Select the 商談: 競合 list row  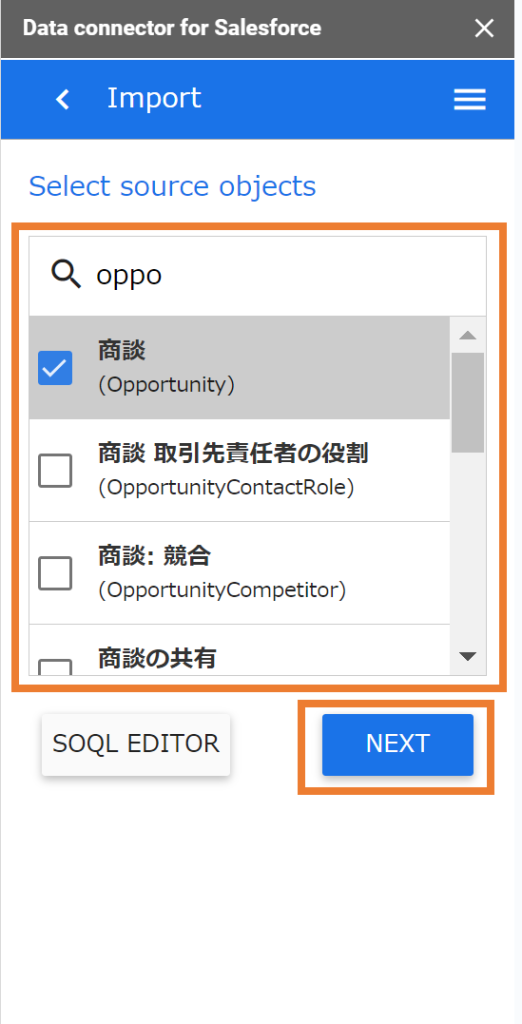[x=240, y=573]
